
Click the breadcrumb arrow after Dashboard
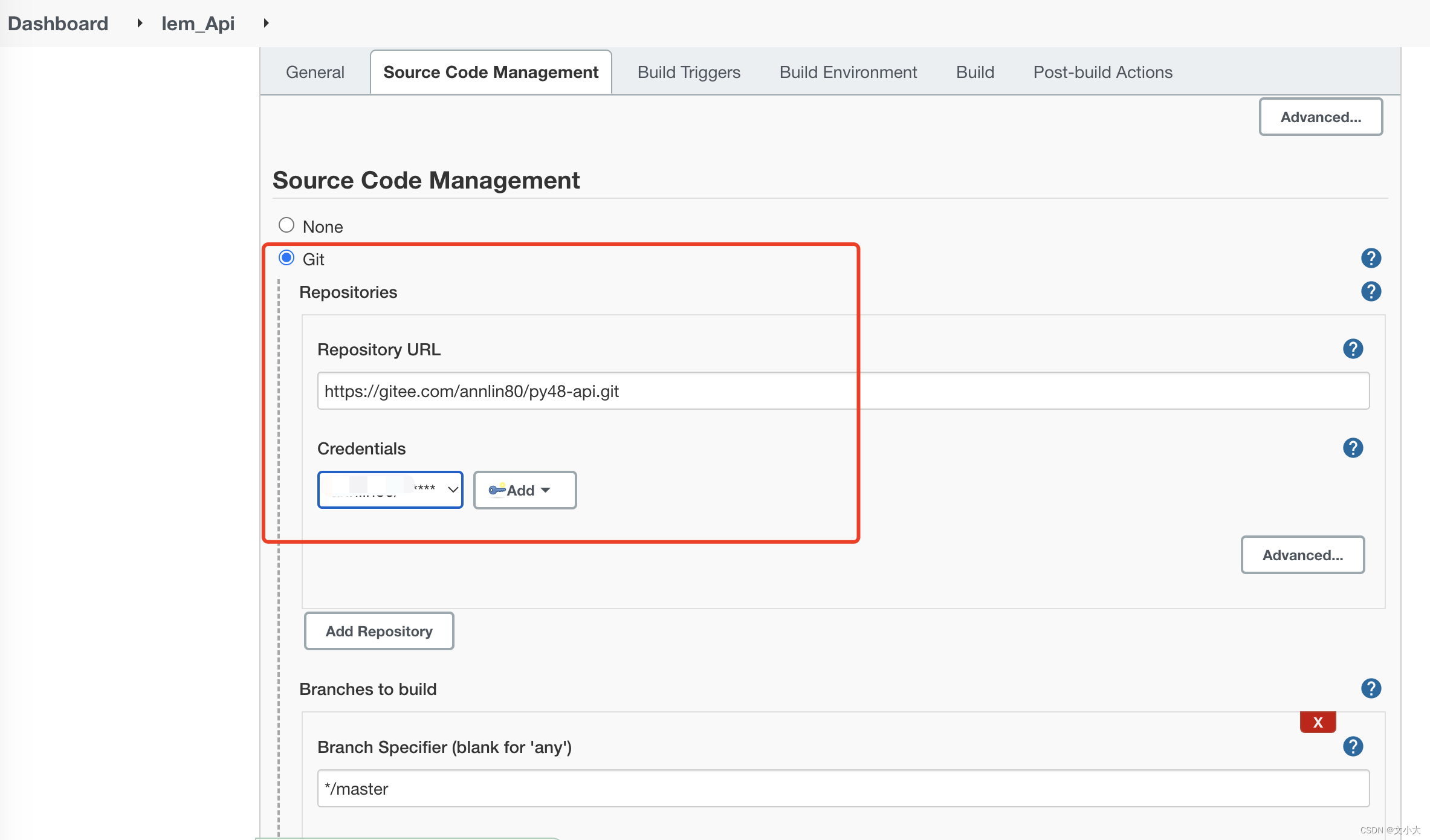click(139, 23)
